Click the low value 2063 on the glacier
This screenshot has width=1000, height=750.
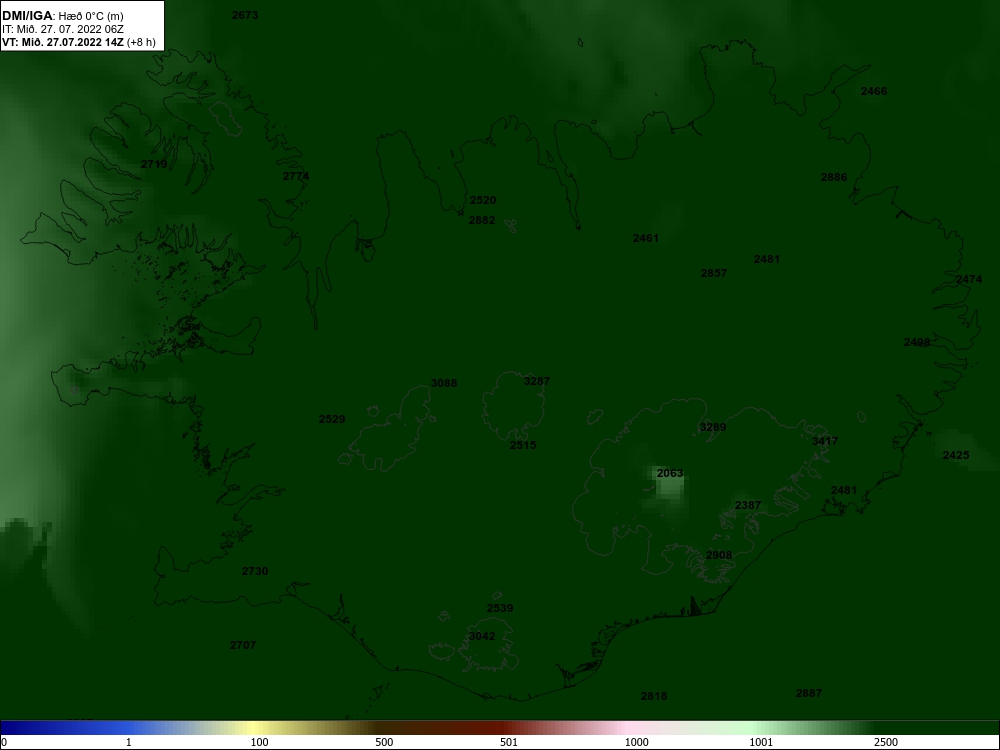tap(670, 473)
